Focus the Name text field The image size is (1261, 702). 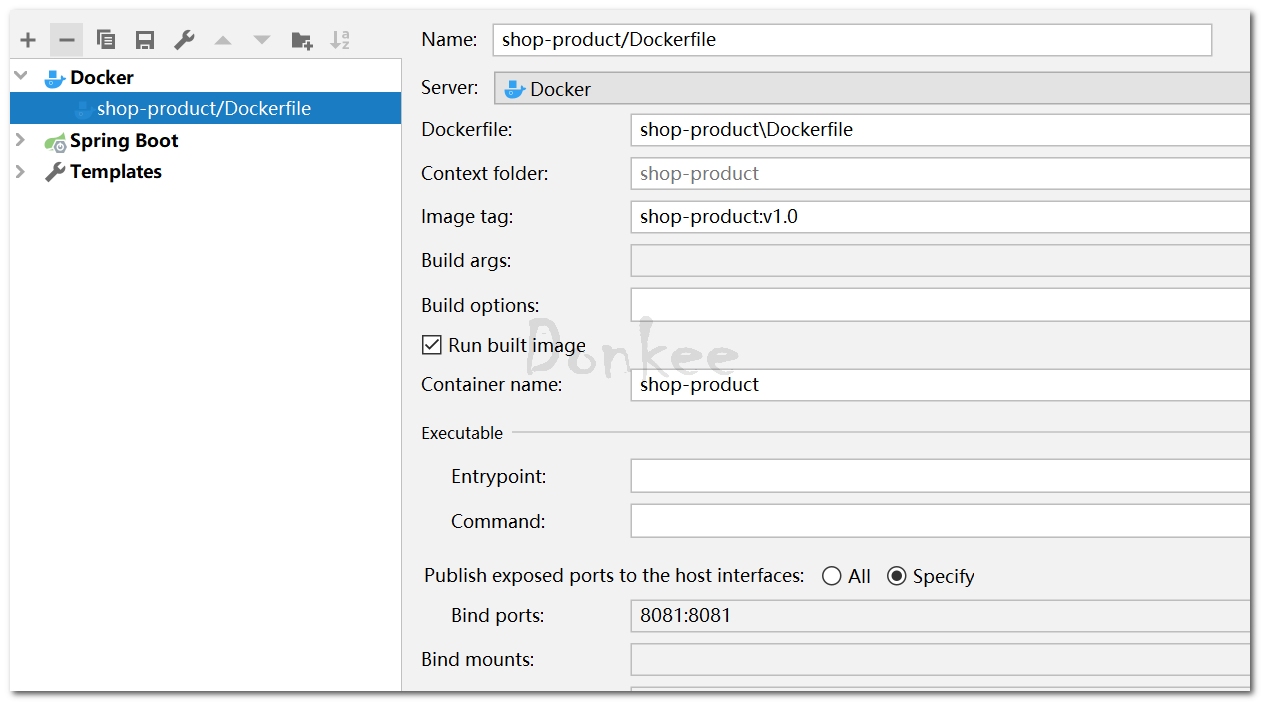[852, 40]
